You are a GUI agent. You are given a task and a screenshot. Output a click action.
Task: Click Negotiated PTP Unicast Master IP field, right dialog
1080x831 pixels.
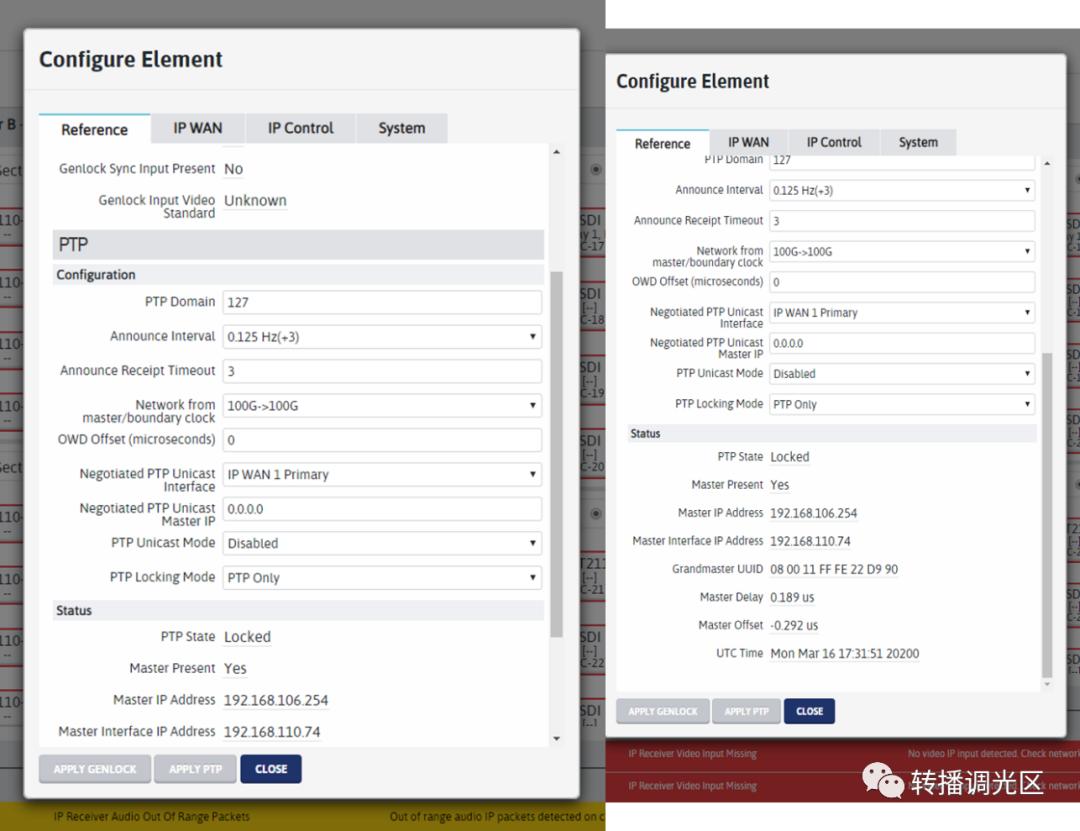902,343
